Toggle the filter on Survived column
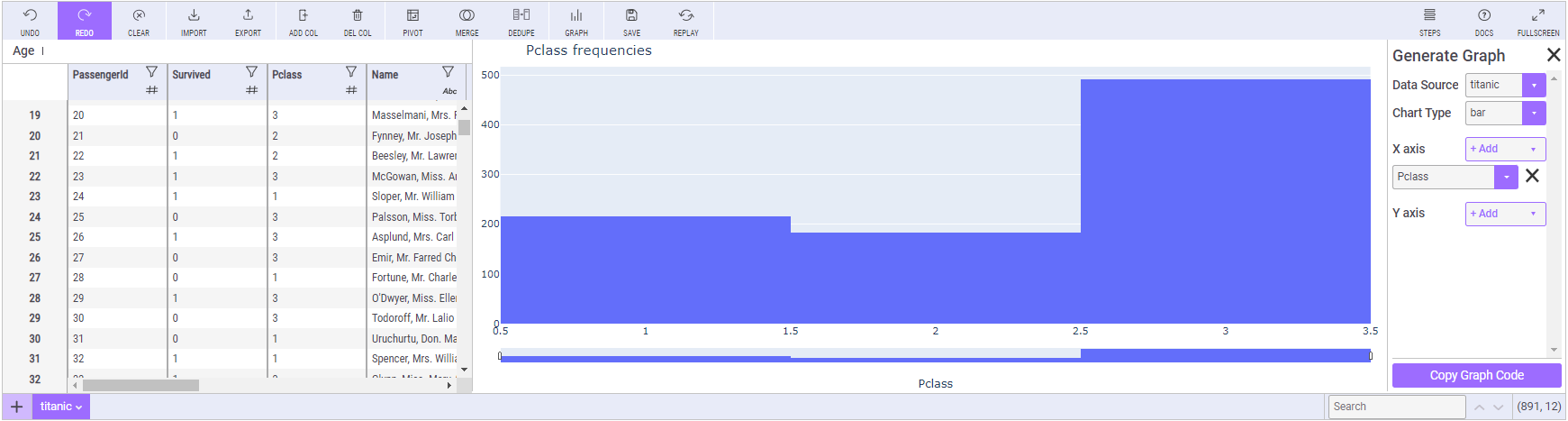The width and height of the screenshot is (1568, 421). [251, 72]
